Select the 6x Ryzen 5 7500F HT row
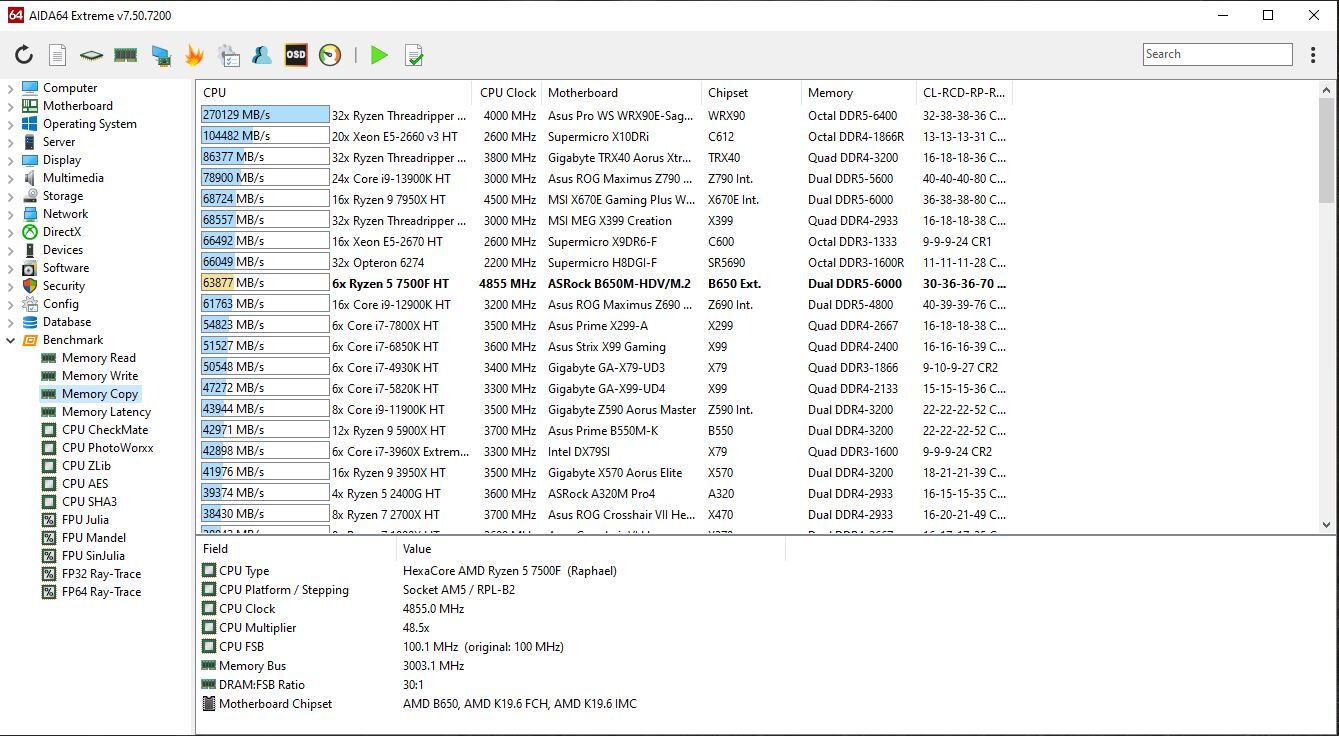Image resolution: width=1339 pixels, height=736 pixels. (x=604, y=283)
